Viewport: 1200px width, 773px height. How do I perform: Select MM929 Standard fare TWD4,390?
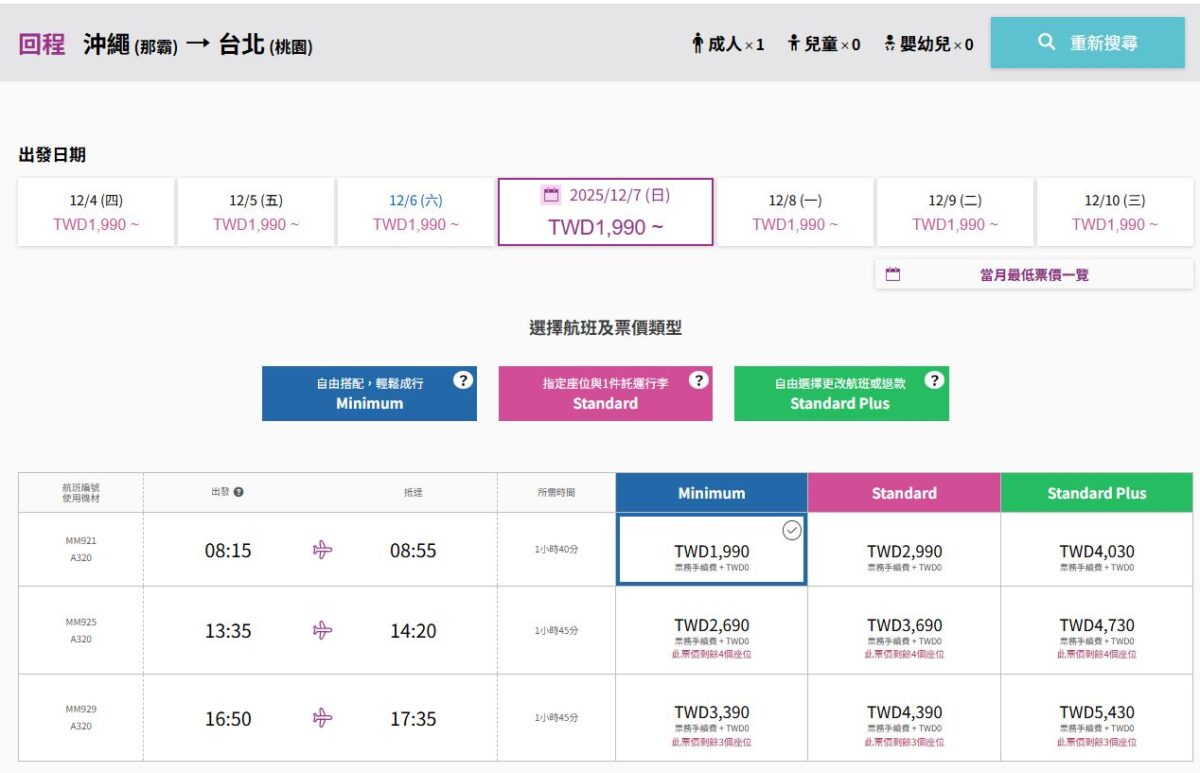click(904, 718)
